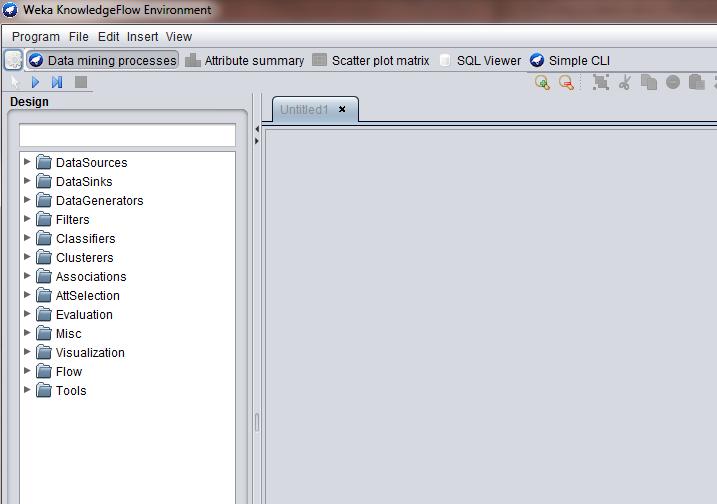The image size is (717, 504).
Task: Click the Weka title bar icon
Action: point(10,10)
